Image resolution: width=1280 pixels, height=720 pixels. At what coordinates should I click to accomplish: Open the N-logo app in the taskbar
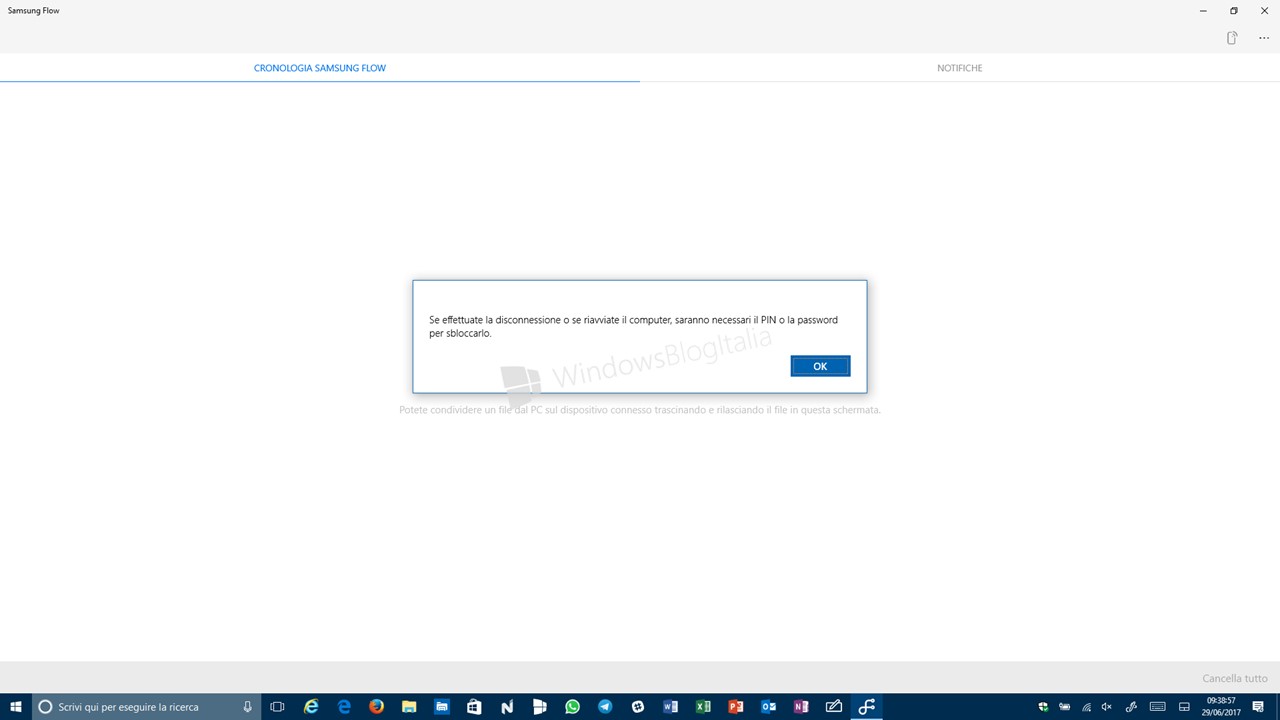pos(507,707)
